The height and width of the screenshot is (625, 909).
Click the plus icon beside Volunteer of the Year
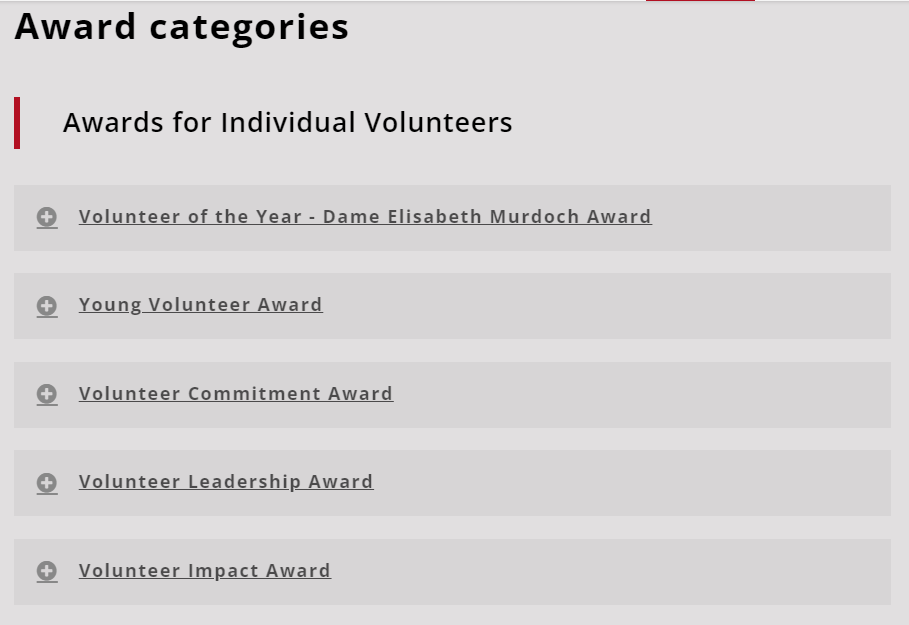coord(47,217)
